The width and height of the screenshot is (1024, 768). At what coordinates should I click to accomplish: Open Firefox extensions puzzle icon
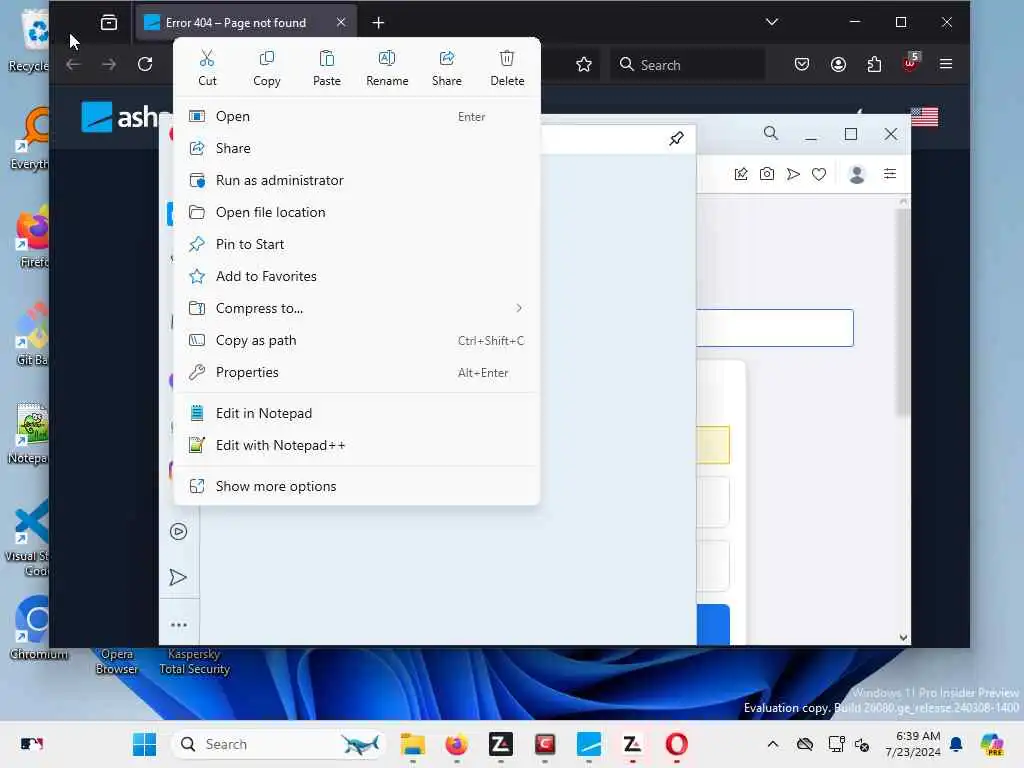(874, 64)
